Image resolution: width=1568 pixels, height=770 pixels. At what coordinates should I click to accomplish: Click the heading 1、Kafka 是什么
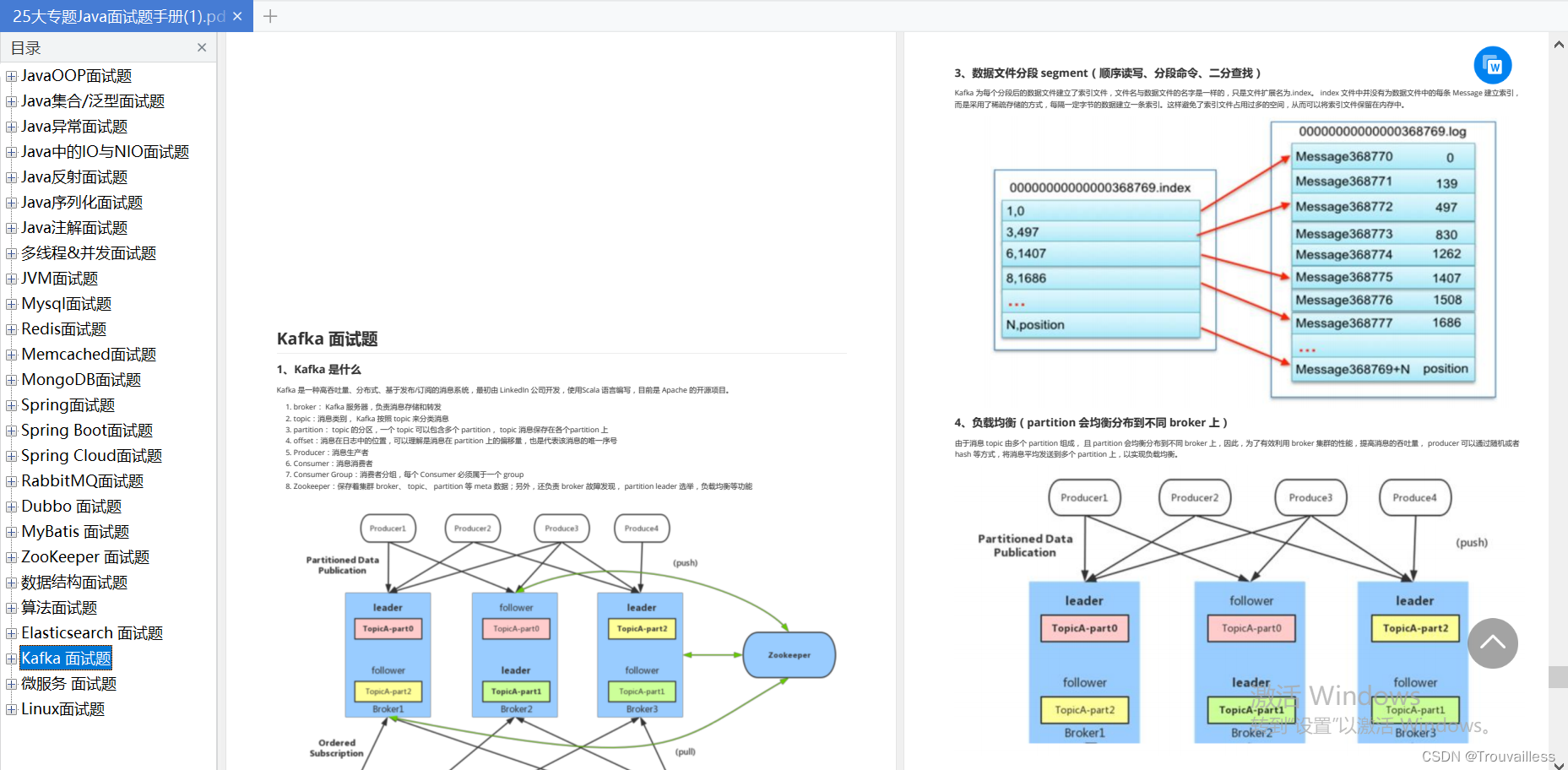click(x=319, y=369)
